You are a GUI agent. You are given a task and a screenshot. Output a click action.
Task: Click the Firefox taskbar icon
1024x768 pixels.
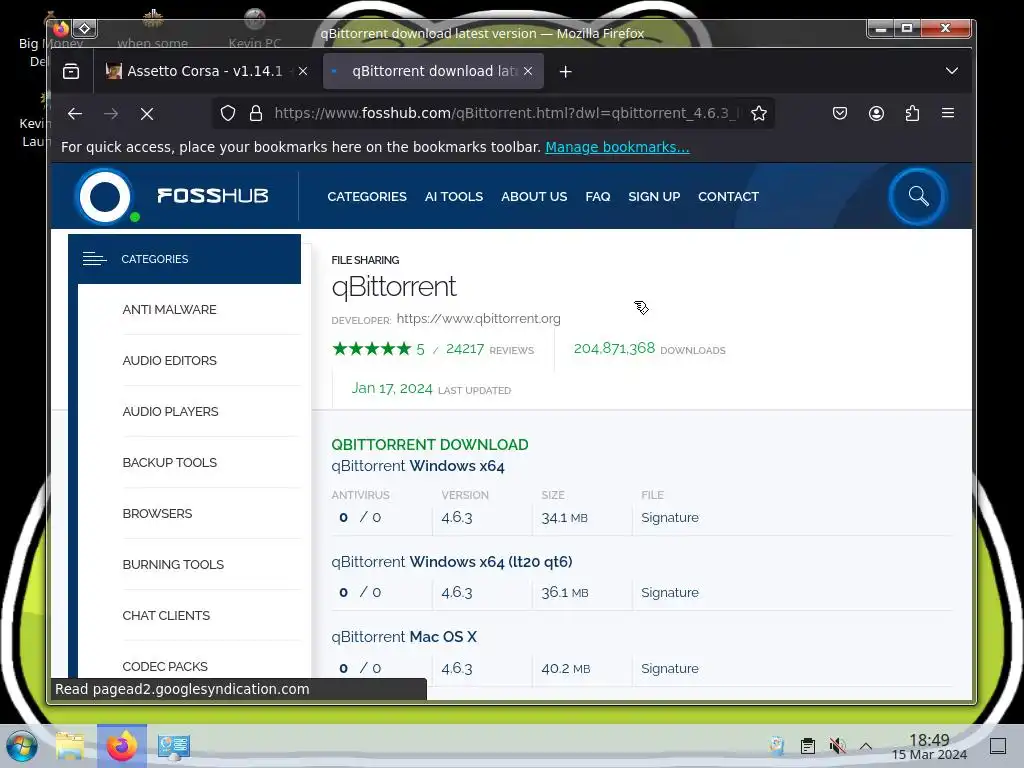click(x=122, y=746)
